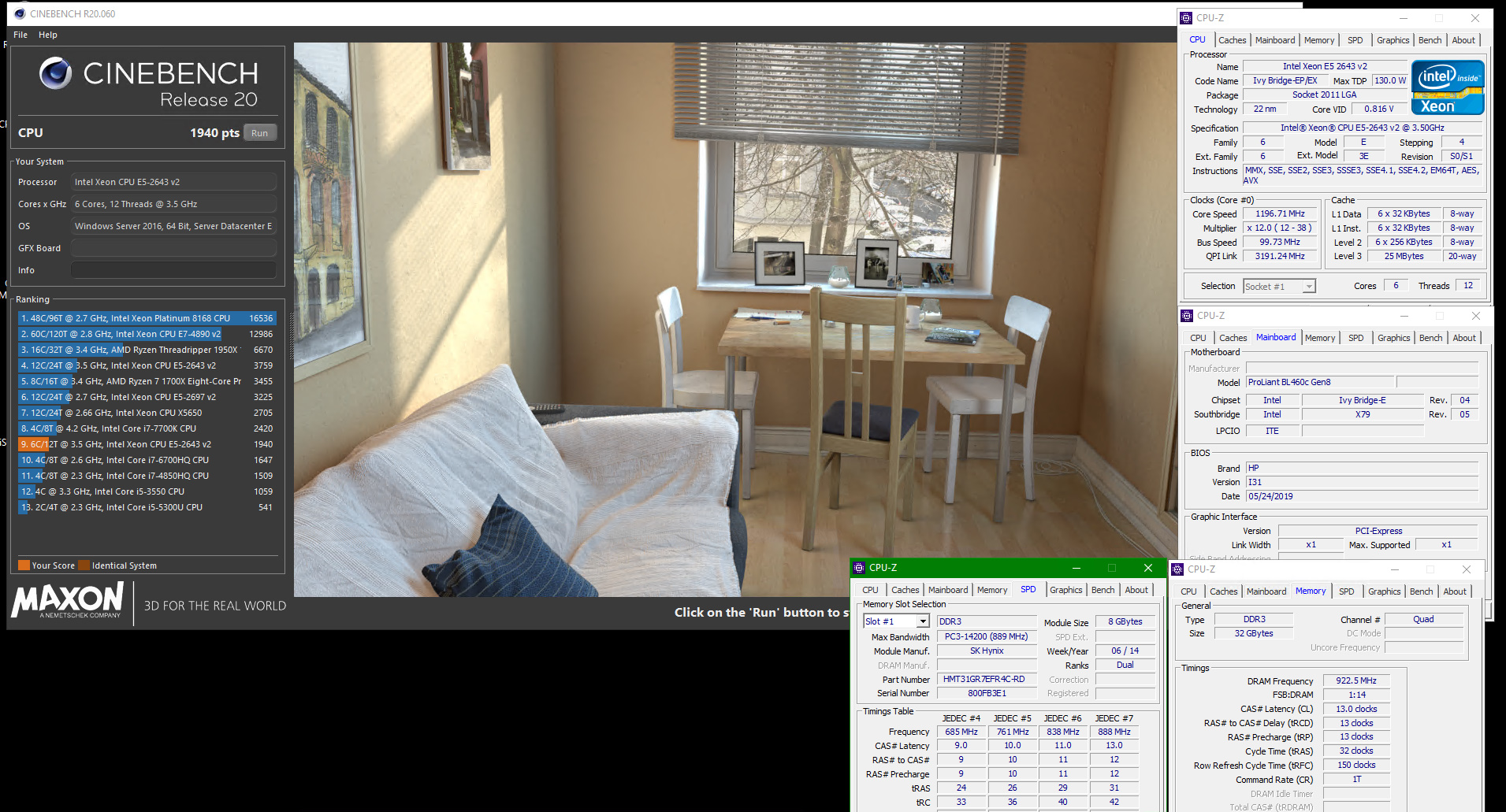This screenshot has height=812, width=1506.
Task: Open Graphics tab in top CPU-Z window
Action: click(1393, 40)
